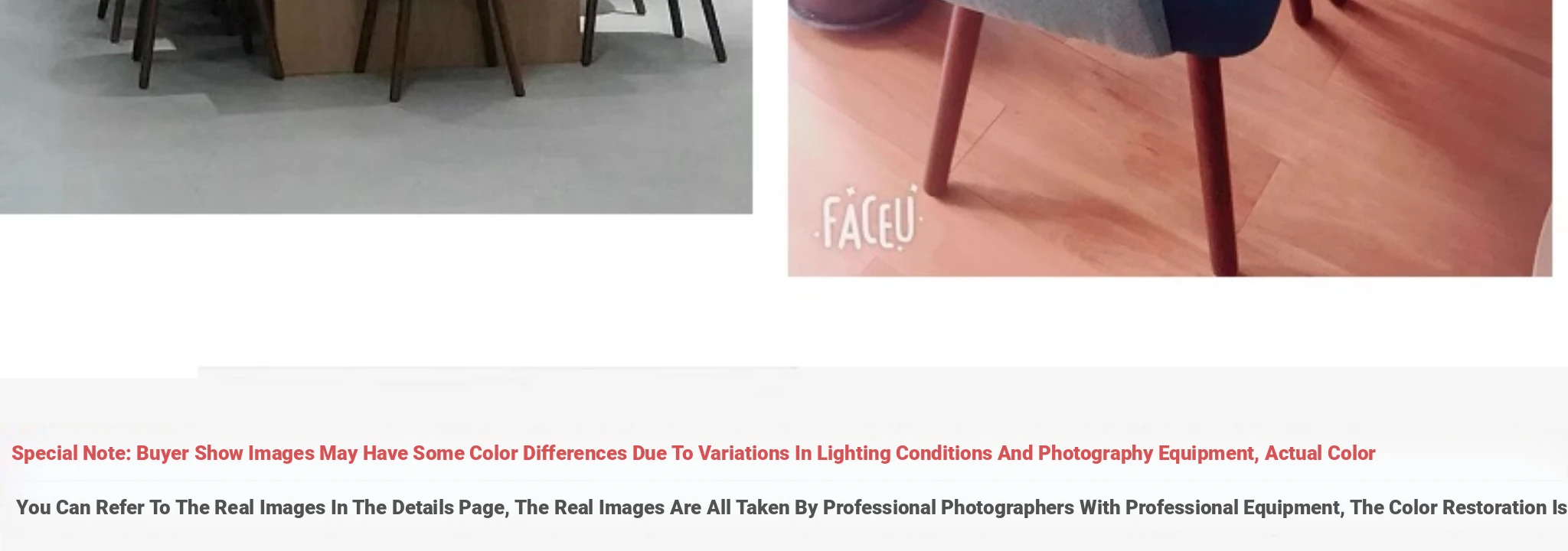Click the 'You Can Refer To' text
This screenshot has width=1568, height=551.
pyautogui.click(x=93, y=507)
